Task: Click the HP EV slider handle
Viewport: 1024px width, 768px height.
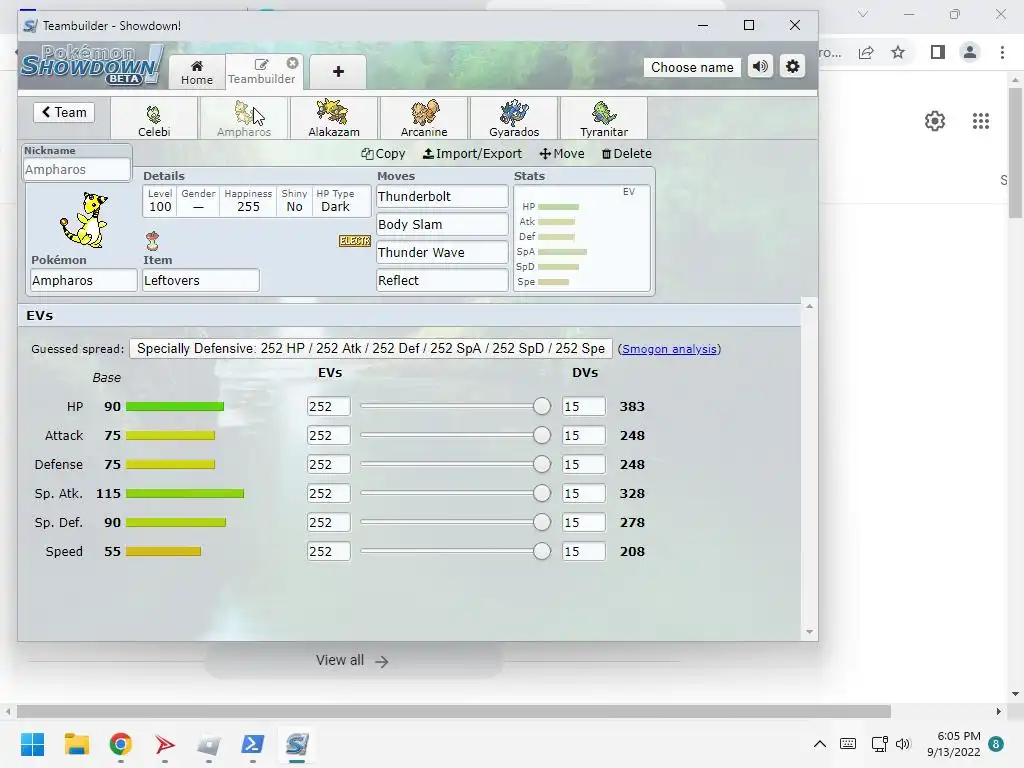Action: (541, 406)
